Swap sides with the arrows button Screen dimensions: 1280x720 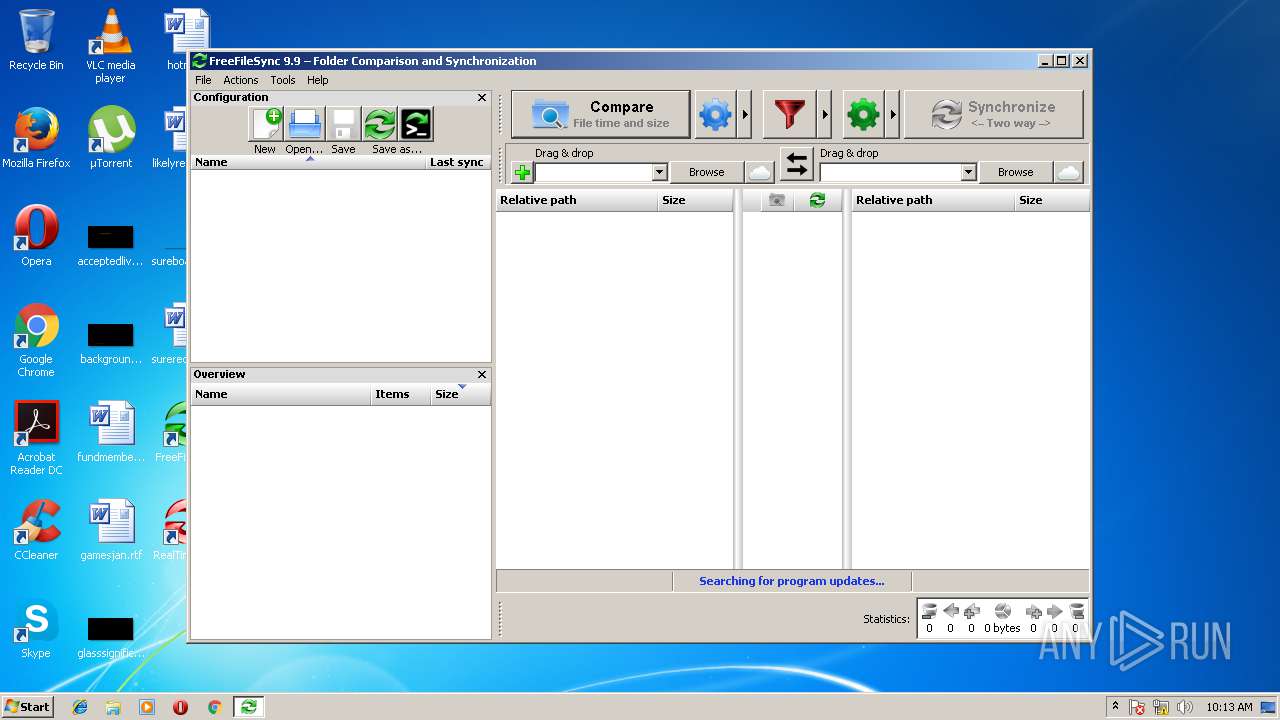pyautogui.click(x=797, y=164)
